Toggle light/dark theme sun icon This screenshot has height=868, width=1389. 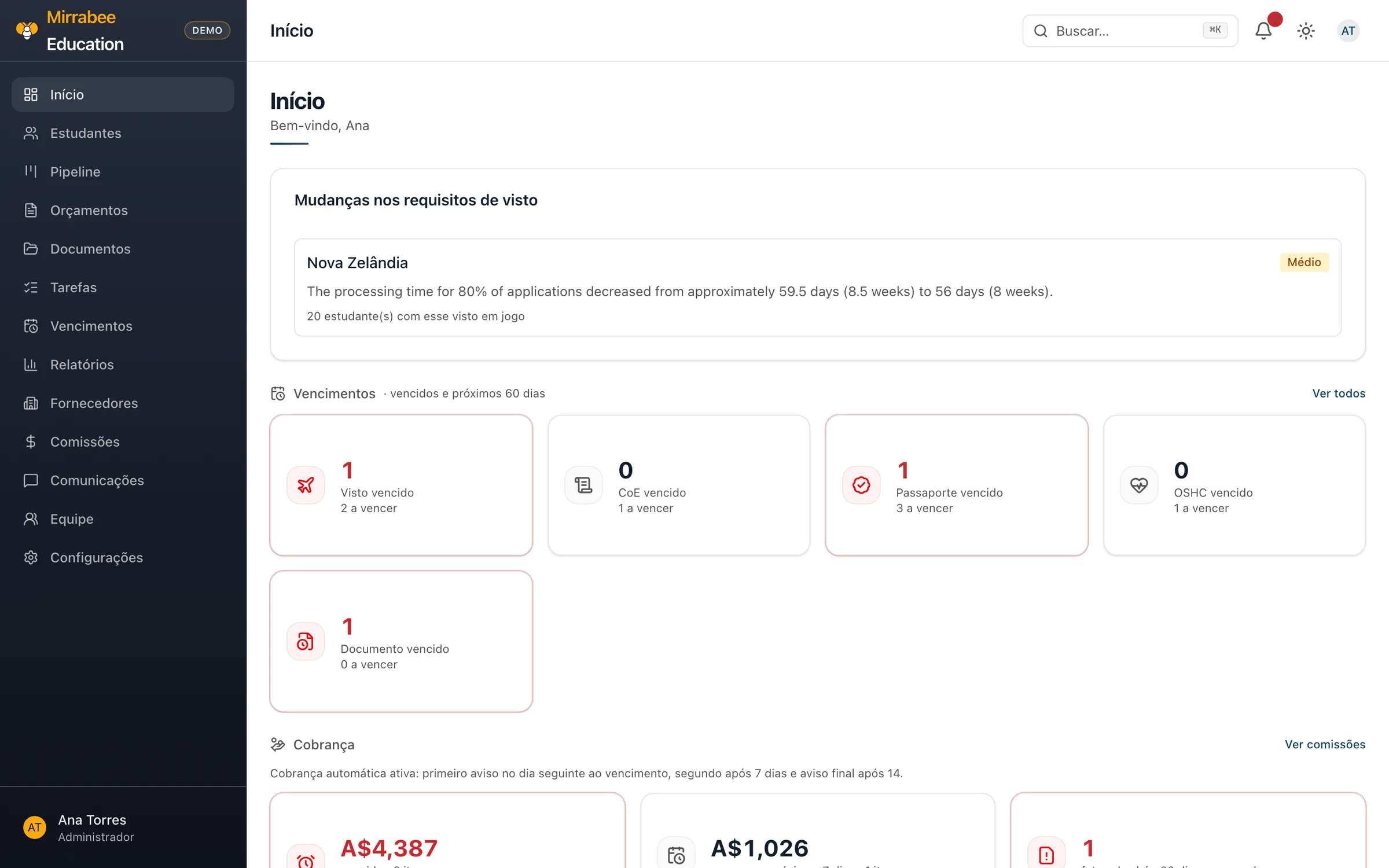click(1306, 31)
